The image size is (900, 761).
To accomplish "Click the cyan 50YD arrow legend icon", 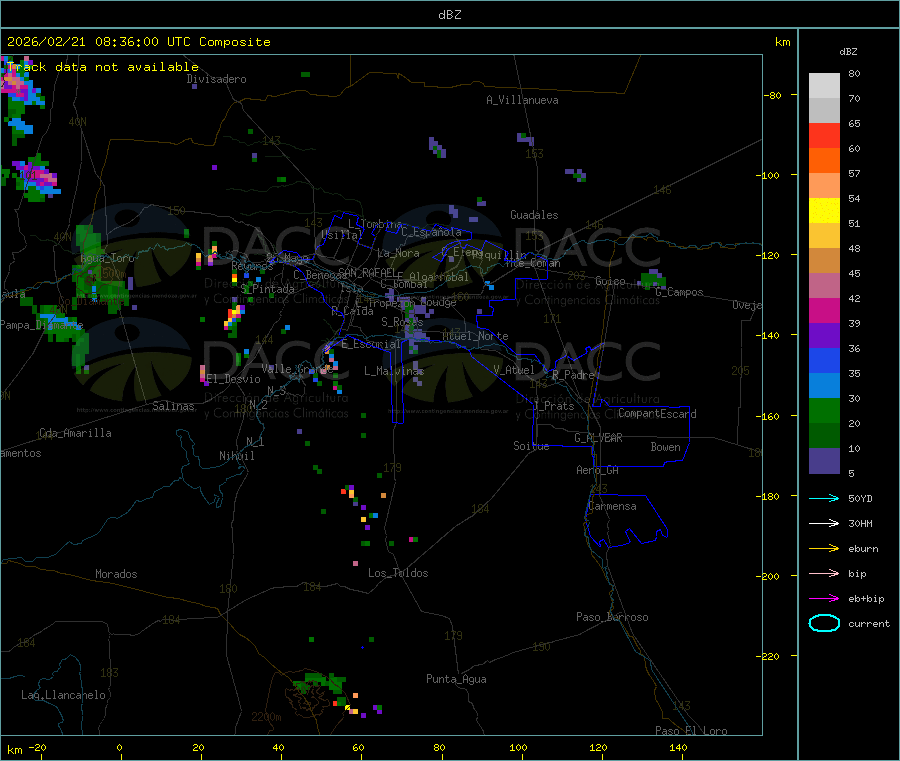I will (x=824, y=498).
